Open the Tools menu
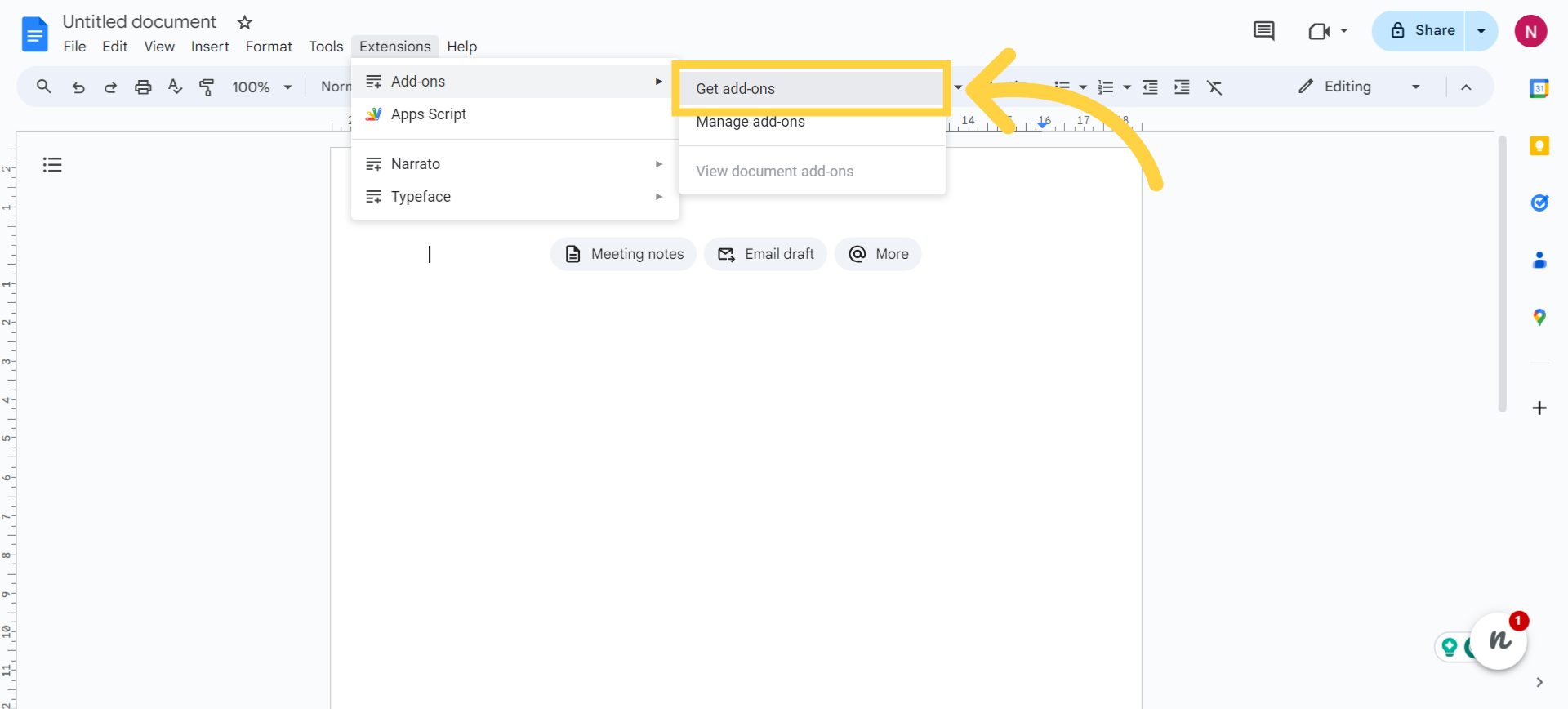 pyautogui.click(x=326, y=47)
